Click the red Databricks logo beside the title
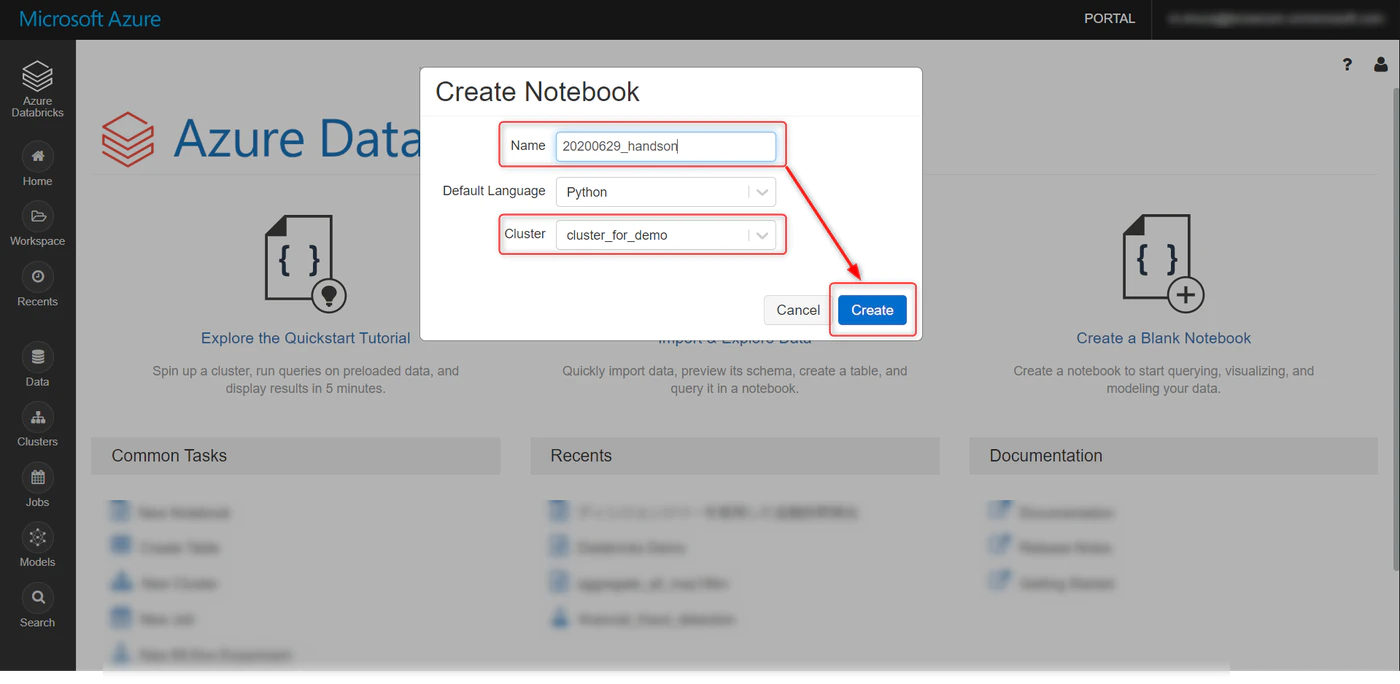Screen dimensions: 1400x684 (128, 138)
